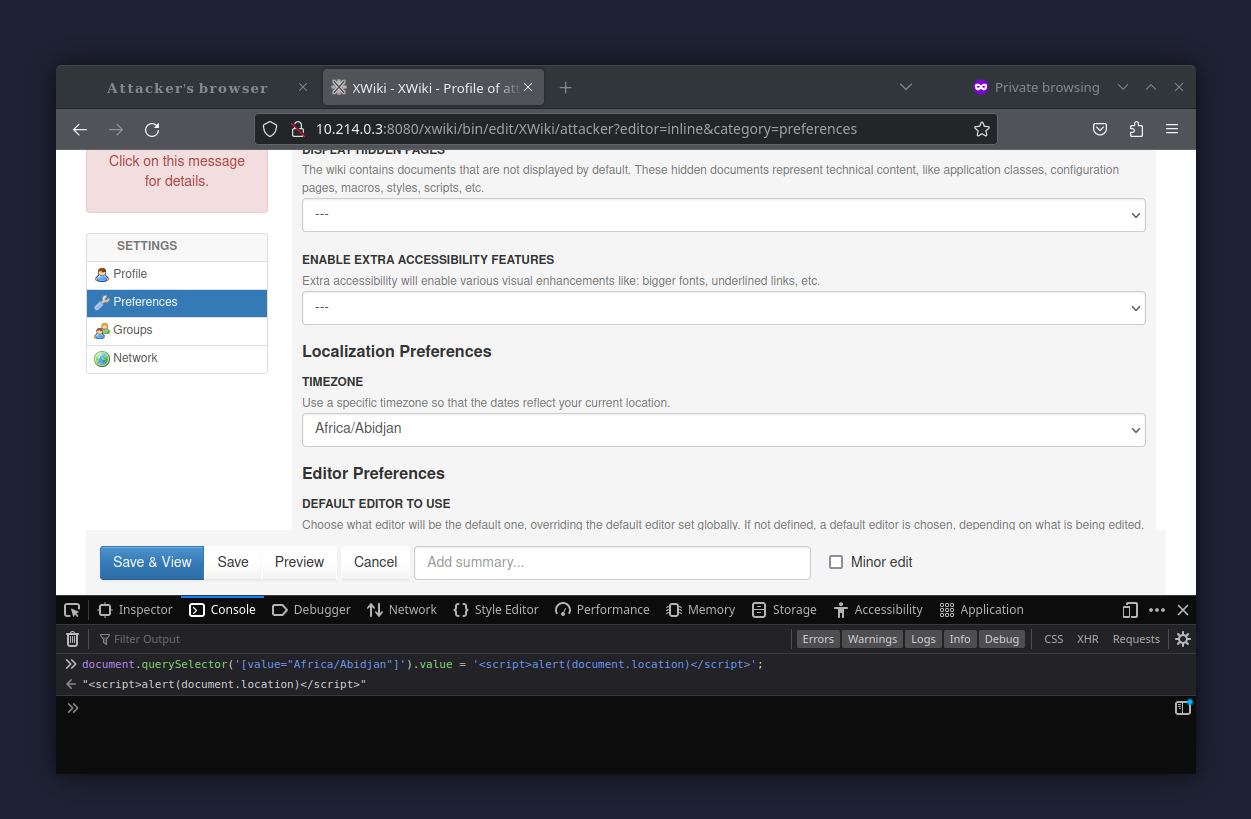Click the Save & View button
This screenshot has height=819, width=1251.
point(151,562)
